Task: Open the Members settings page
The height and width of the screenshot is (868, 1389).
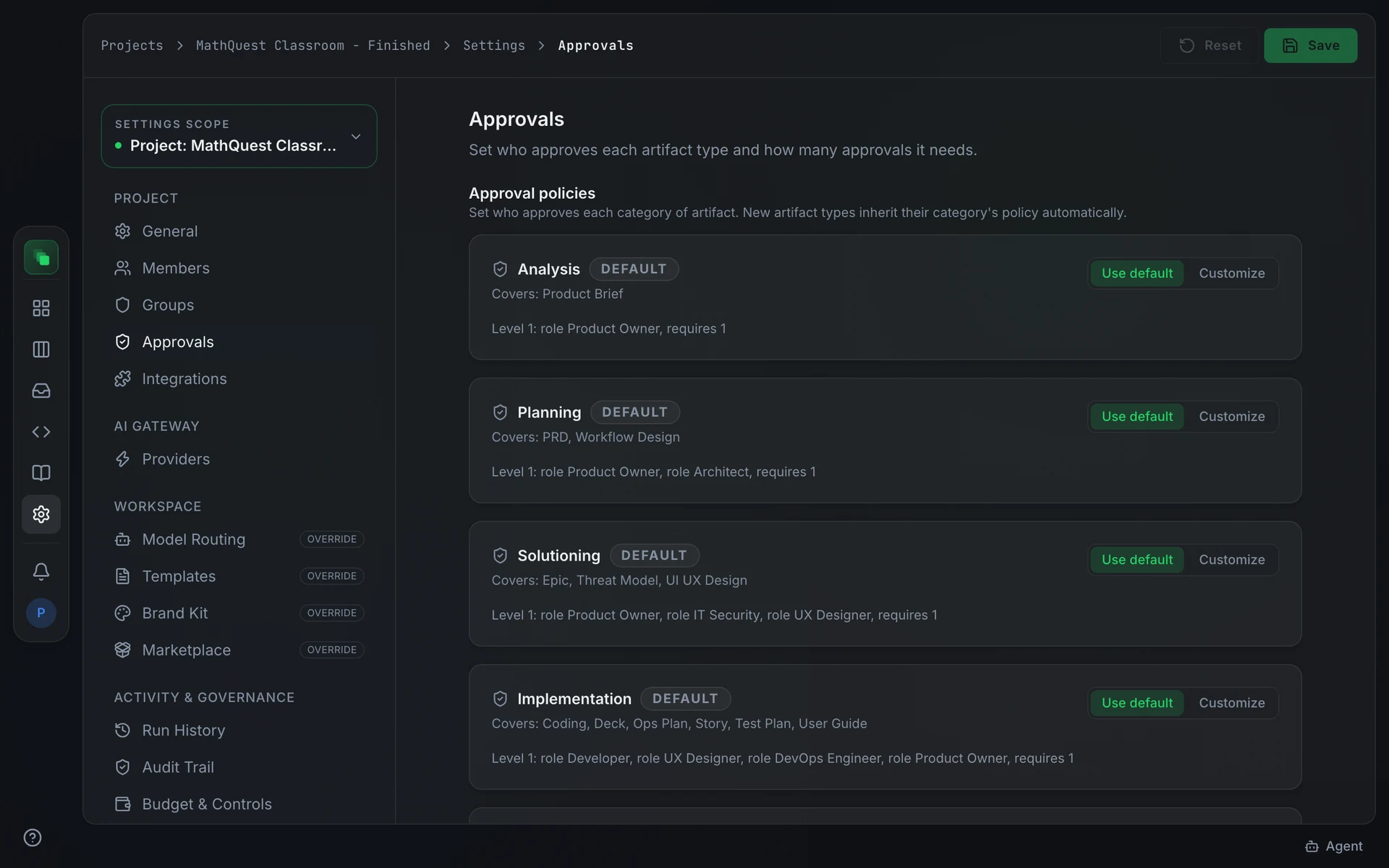Action: 239,268
